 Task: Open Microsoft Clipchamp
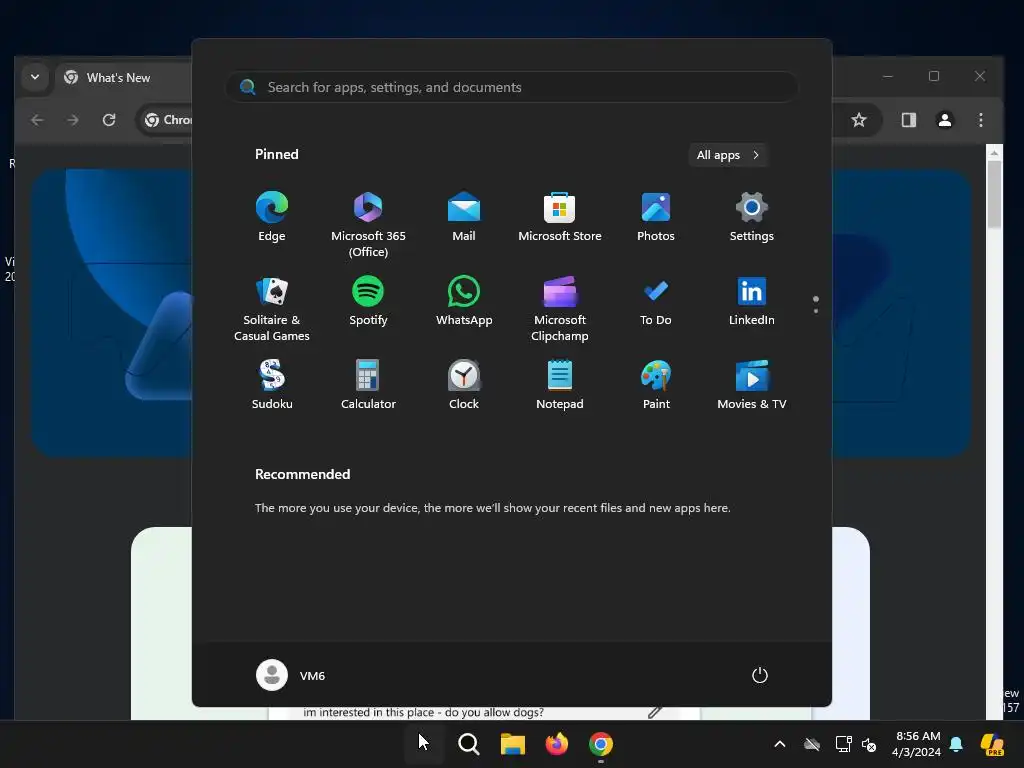click(560, 308)
